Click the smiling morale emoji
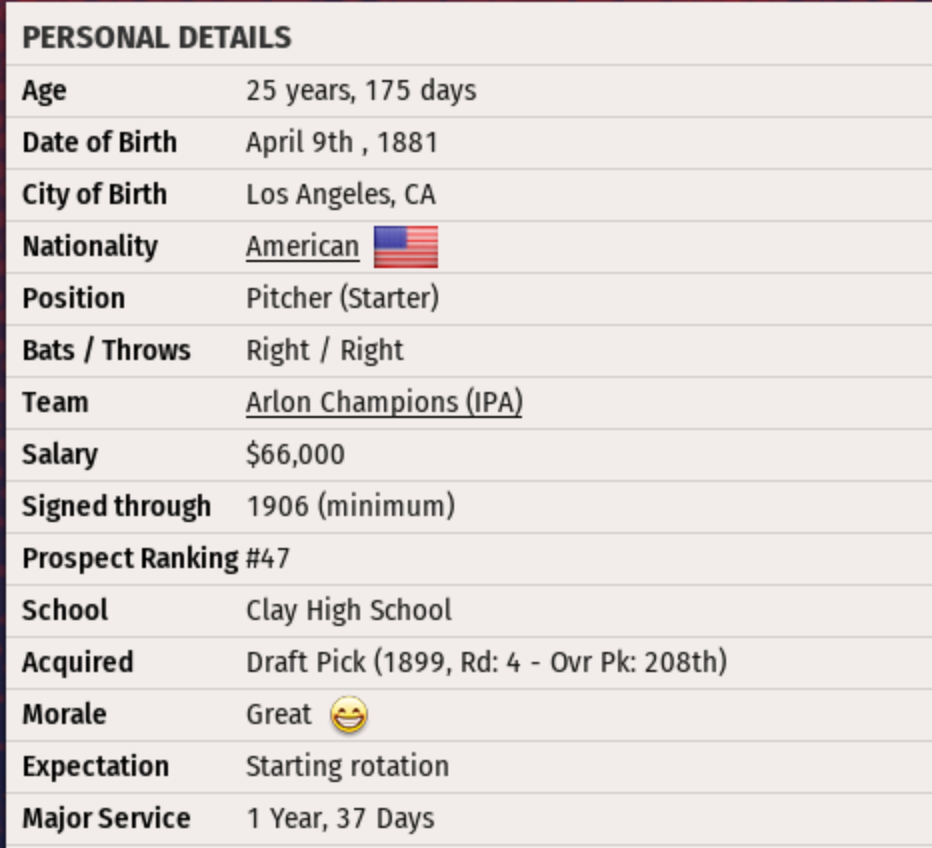Screen dimensions: 932x848 [x=348, y=715]
